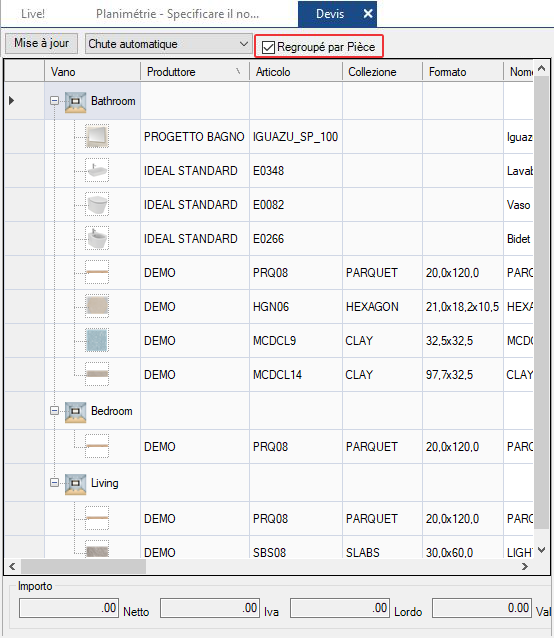The width and height of the screenshot is (554, 638).
Task: Click the row indicator arrow beside Bathroom
Action: coord(11,101)
